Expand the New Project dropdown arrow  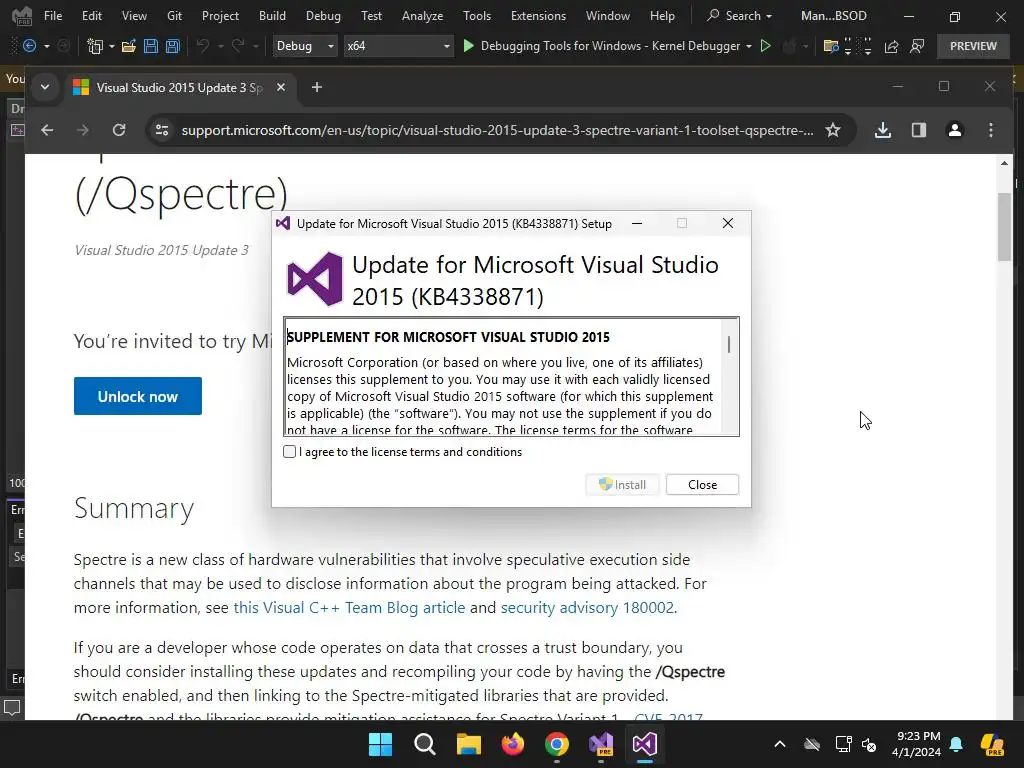click(112, 46)
